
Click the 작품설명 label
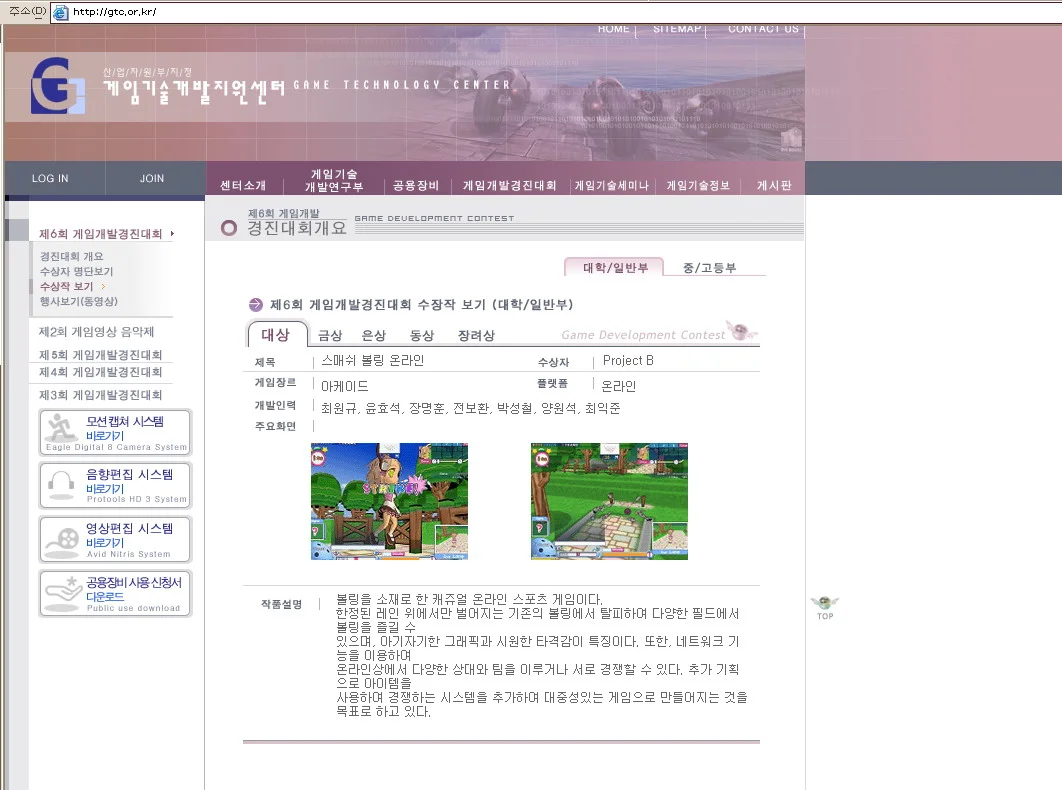tap(282, 604)
